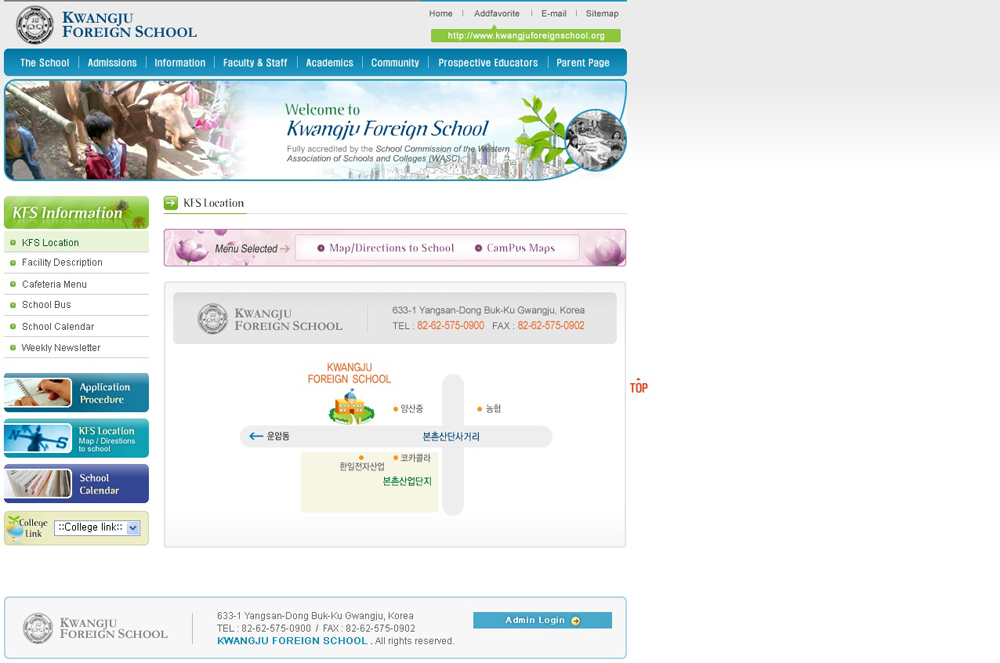
Task: Click the footer Kwangju Foreign School logo
Action: click(96, 628)
